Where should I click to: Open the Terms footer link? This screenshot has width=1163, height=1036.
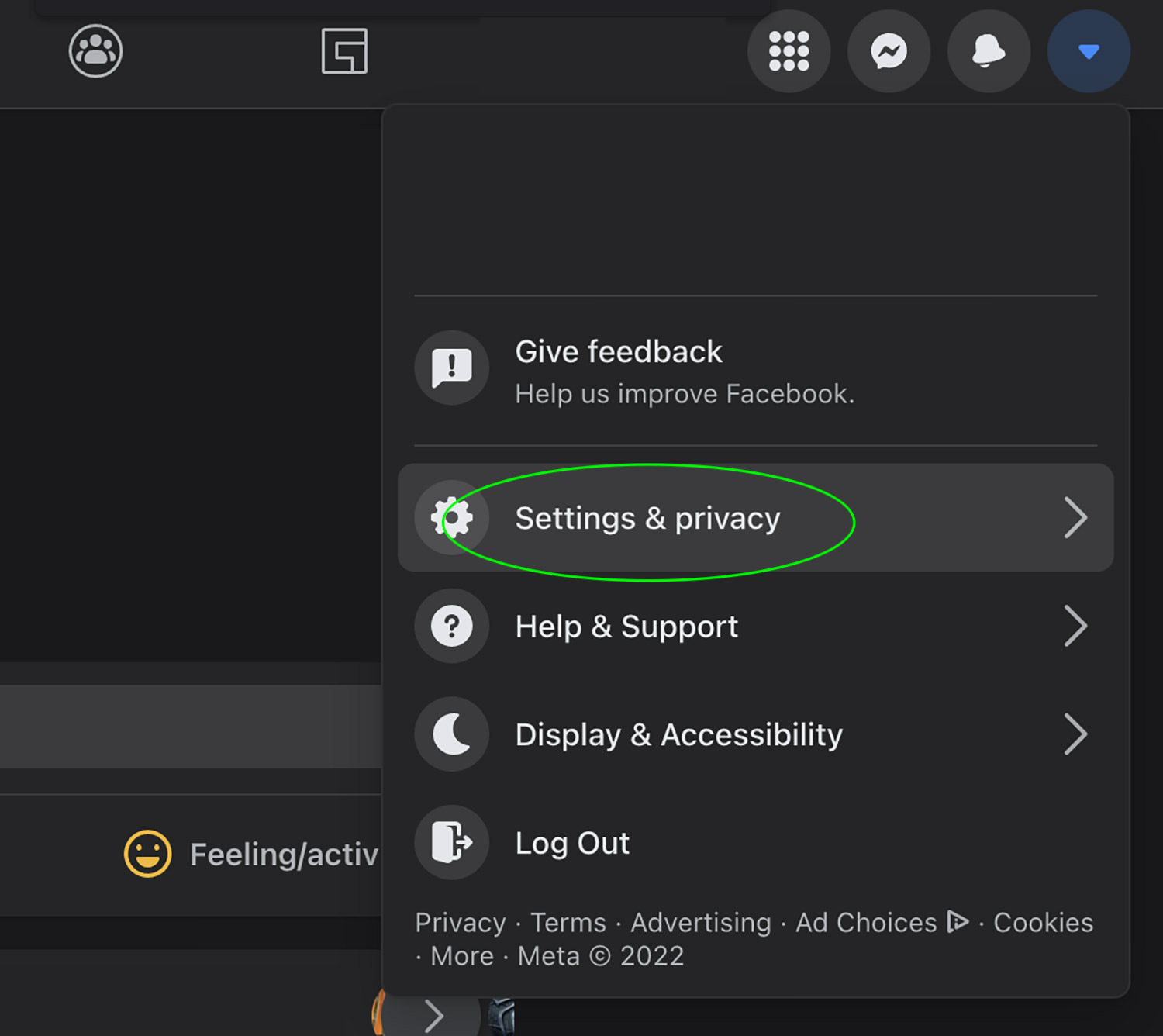coord(568,923)
